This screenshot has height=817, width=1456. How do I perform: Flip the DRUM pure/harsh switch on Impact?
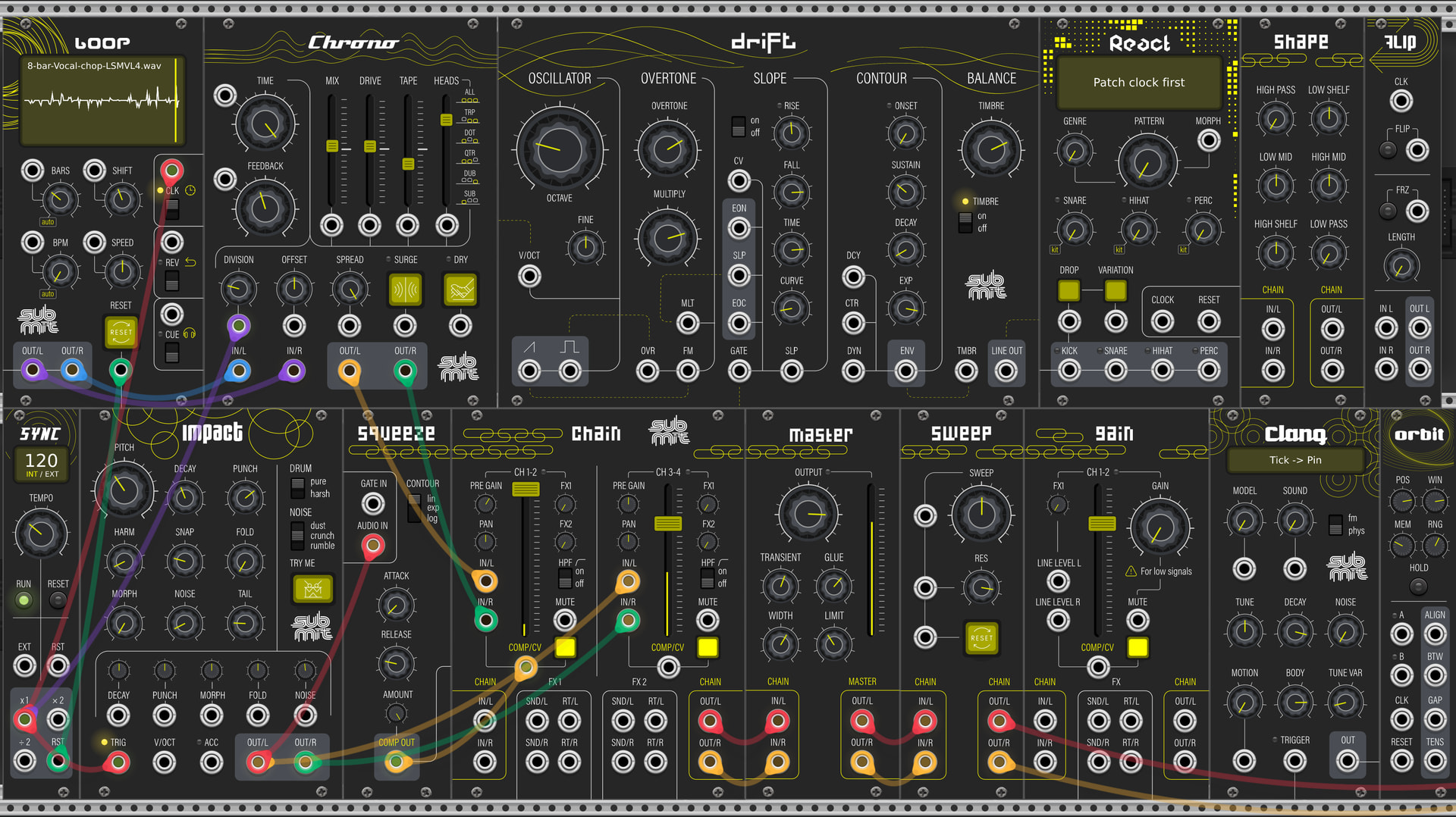point(298,487)
